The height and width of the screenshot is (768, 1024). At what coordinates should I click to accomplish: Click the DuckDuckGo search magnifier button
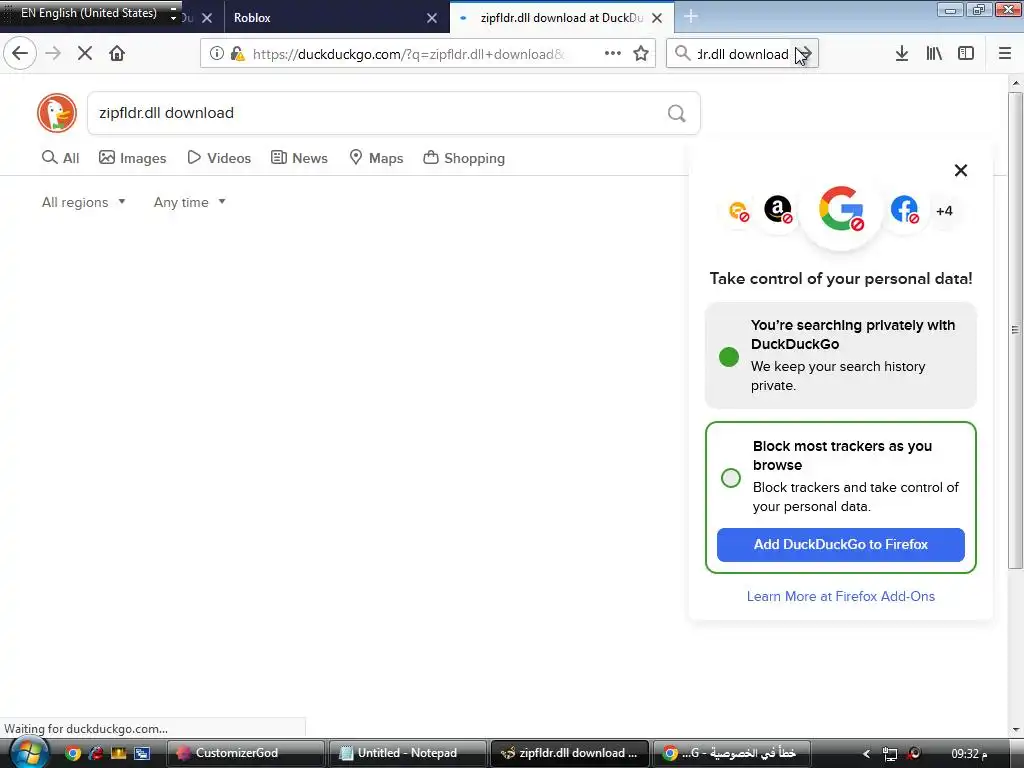point(677,114)
